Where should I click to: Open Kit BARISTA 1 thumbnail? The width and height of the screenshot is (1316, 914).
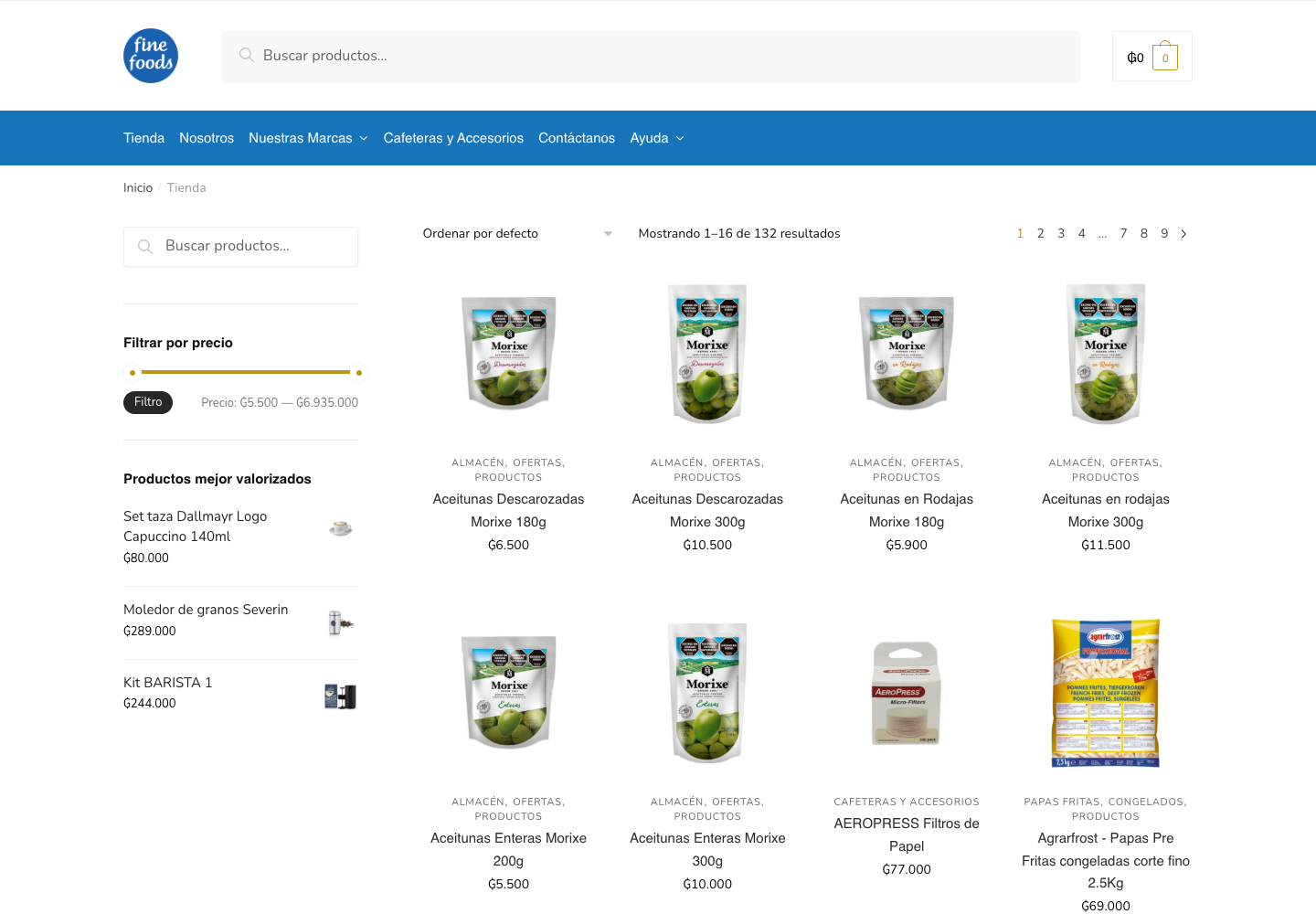(341, 696)
